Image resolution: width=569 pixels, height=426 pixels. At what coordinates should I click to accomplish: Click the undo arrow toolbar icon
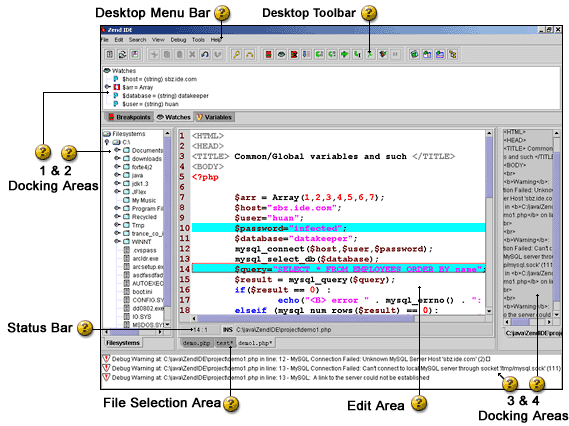pos(205,54)
